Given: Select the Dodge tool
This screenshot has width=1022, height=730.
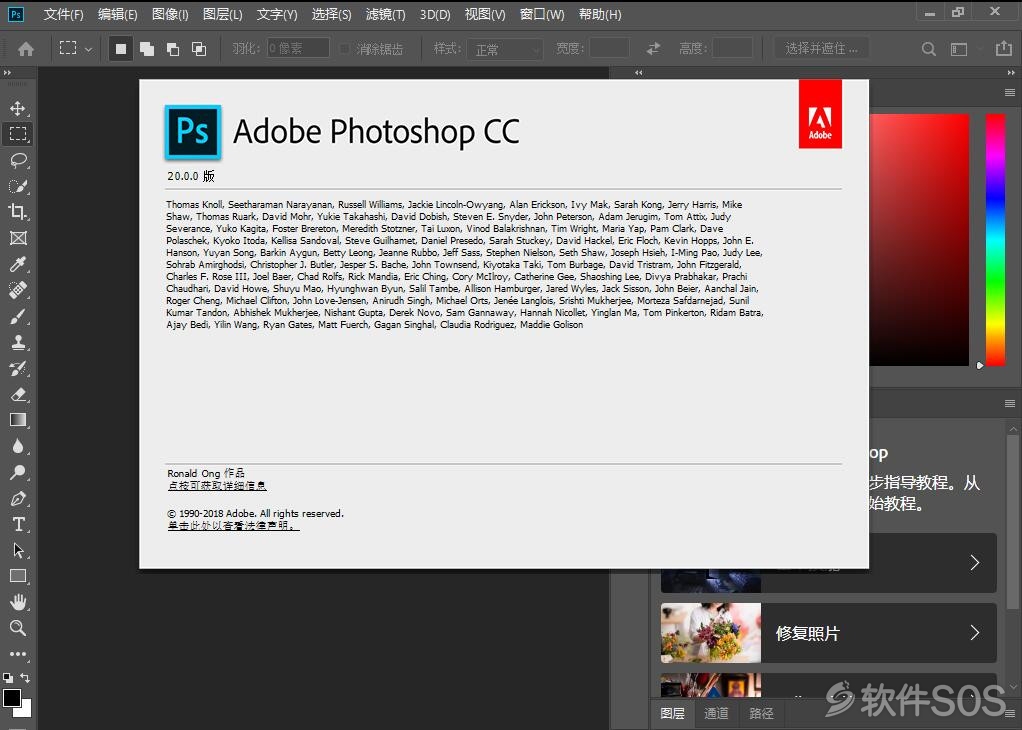Looking at the screenshot, I should [18, 473].
